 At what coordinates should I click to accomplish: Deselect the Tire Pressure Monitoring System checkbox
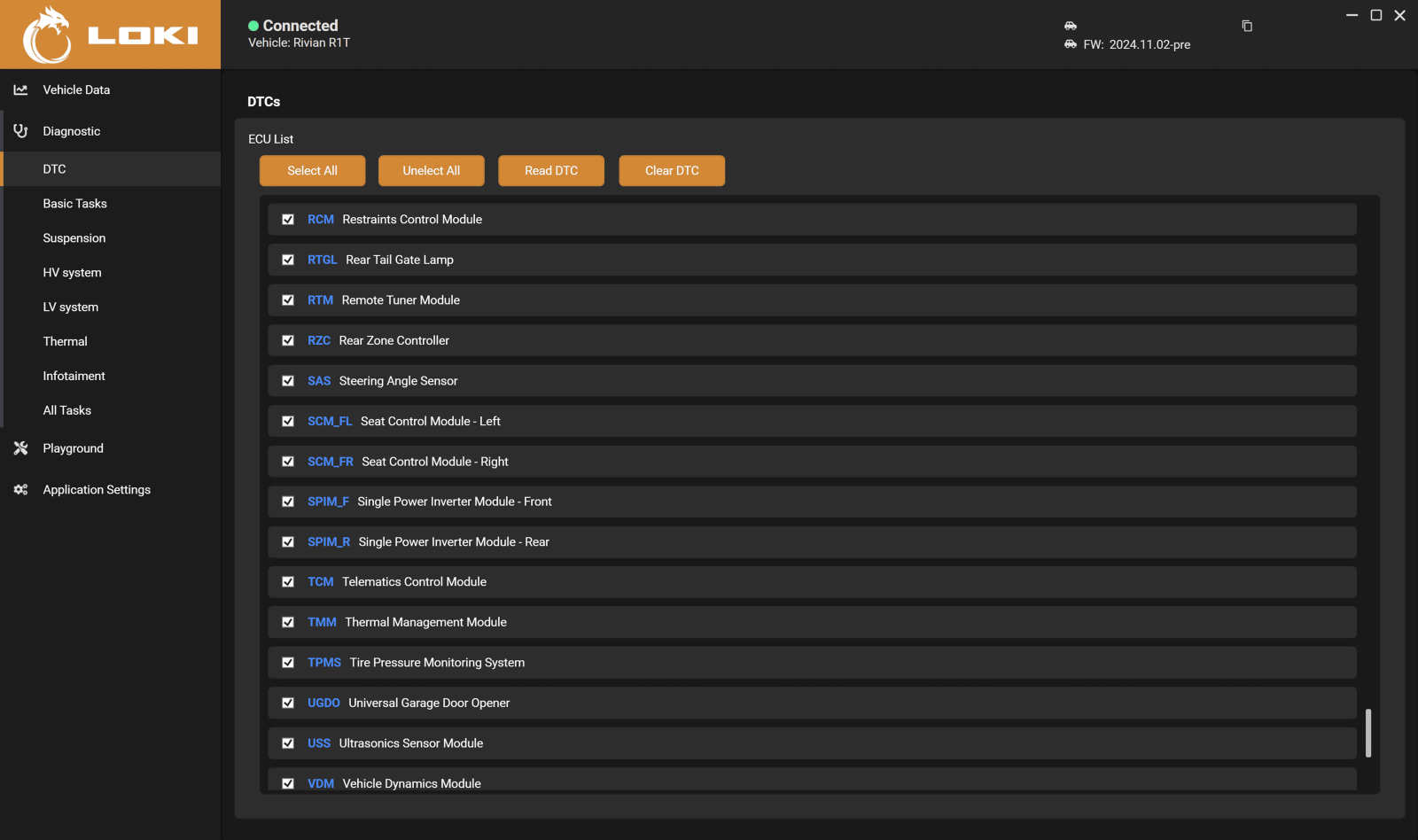point(288,663)
